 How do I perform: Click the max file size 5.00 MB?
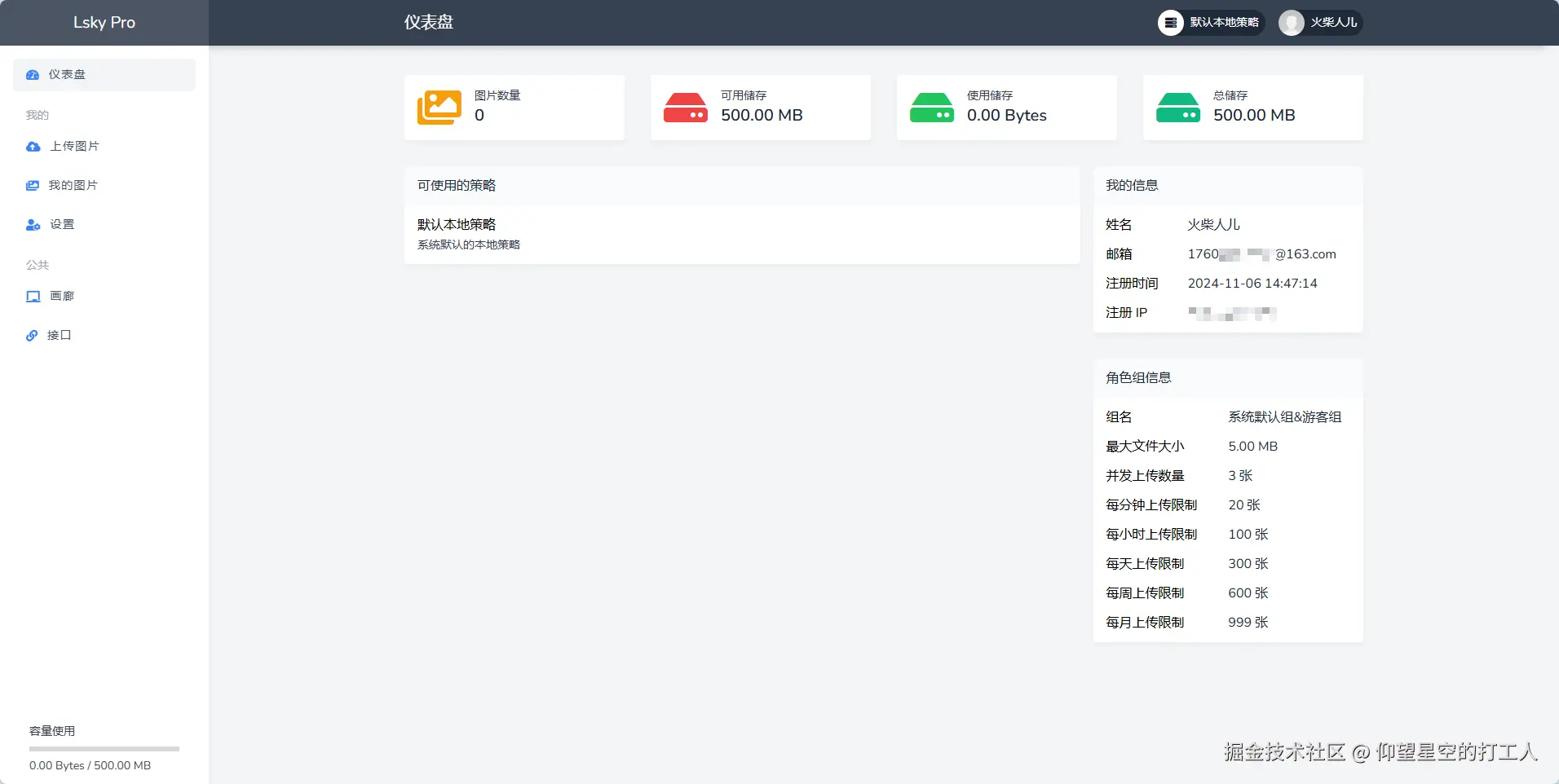(1253, 447)
